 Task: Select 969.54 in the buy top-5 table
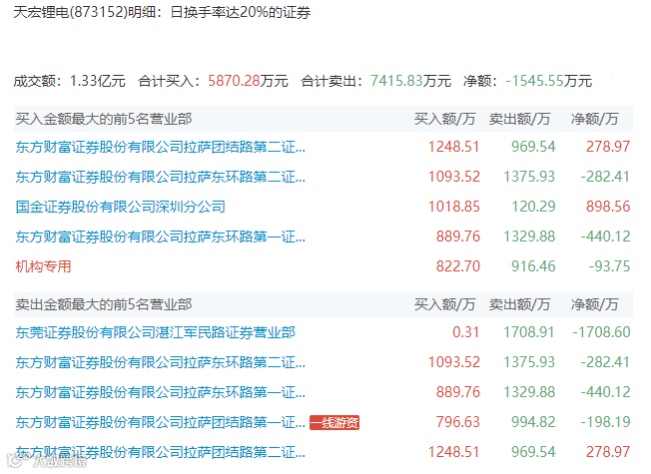click(x=534, y=147)
